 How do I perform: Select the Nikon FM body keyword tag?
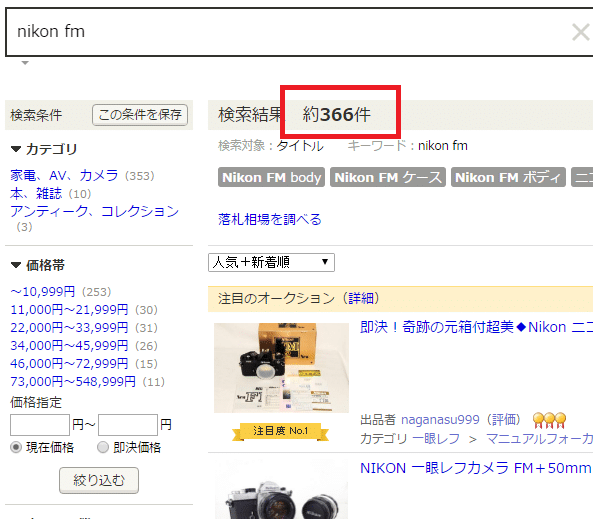pyautogui.click(x=271, y=177)
